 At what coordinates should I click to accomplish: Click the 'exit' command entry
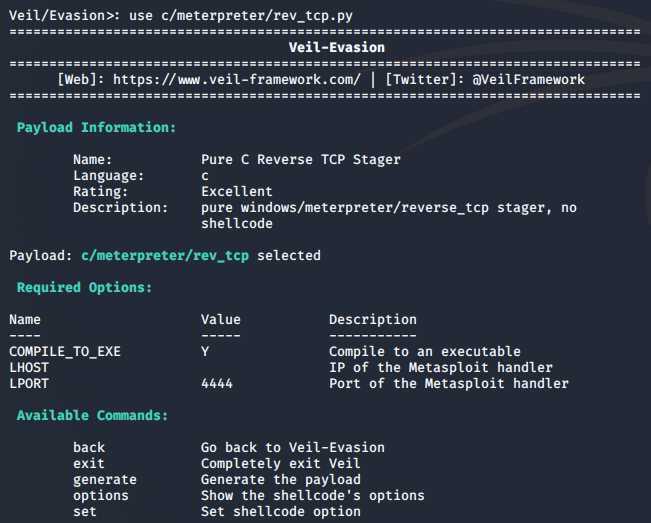[x=88, y=463]
